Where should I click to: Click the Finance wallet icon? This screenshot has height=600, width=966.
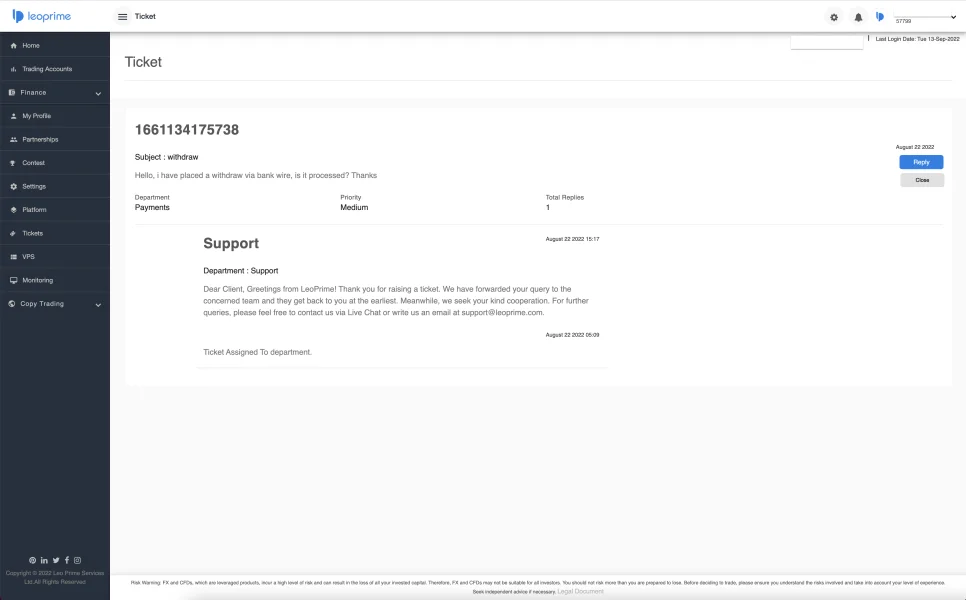pos(12,92)
